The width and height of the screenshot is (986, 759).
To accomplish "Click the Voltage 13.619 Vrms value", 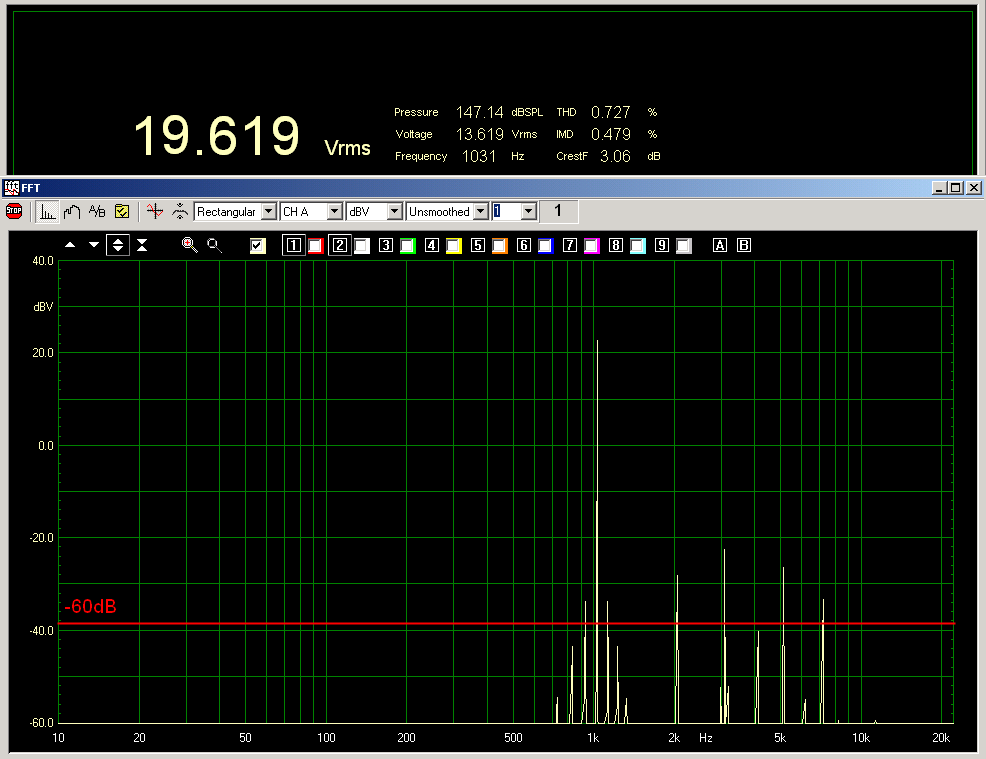I will (x=479, y=134).
